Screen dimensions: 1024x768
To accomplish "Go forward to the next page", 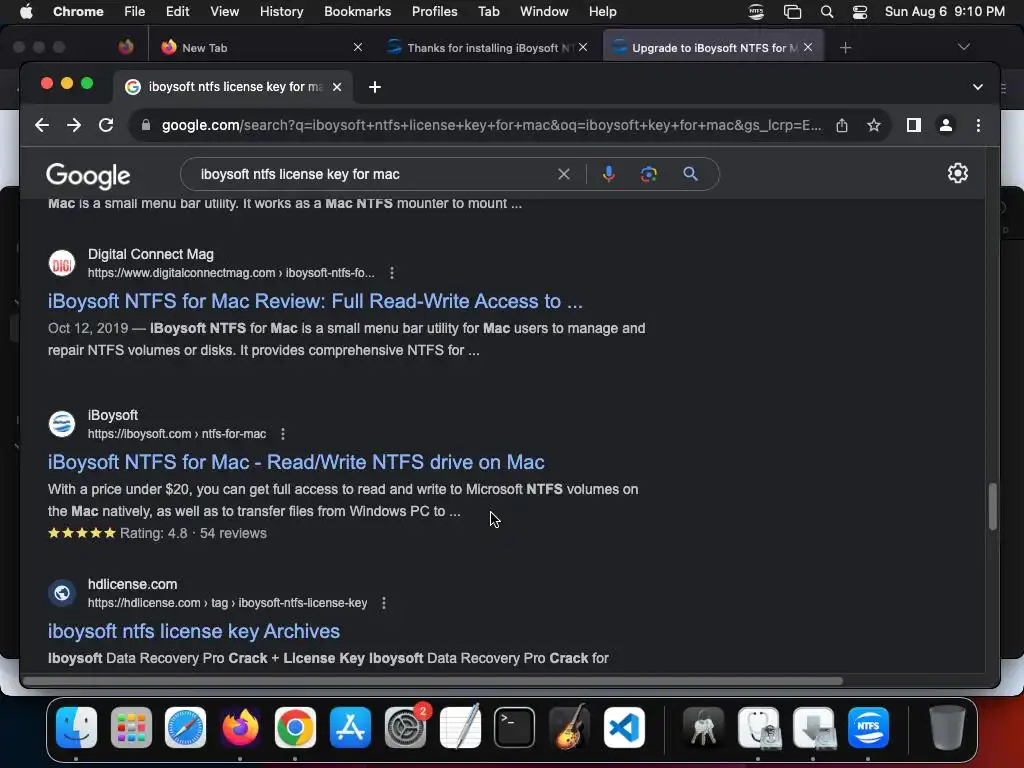I will pyautogui.click(x=74, y=125).
